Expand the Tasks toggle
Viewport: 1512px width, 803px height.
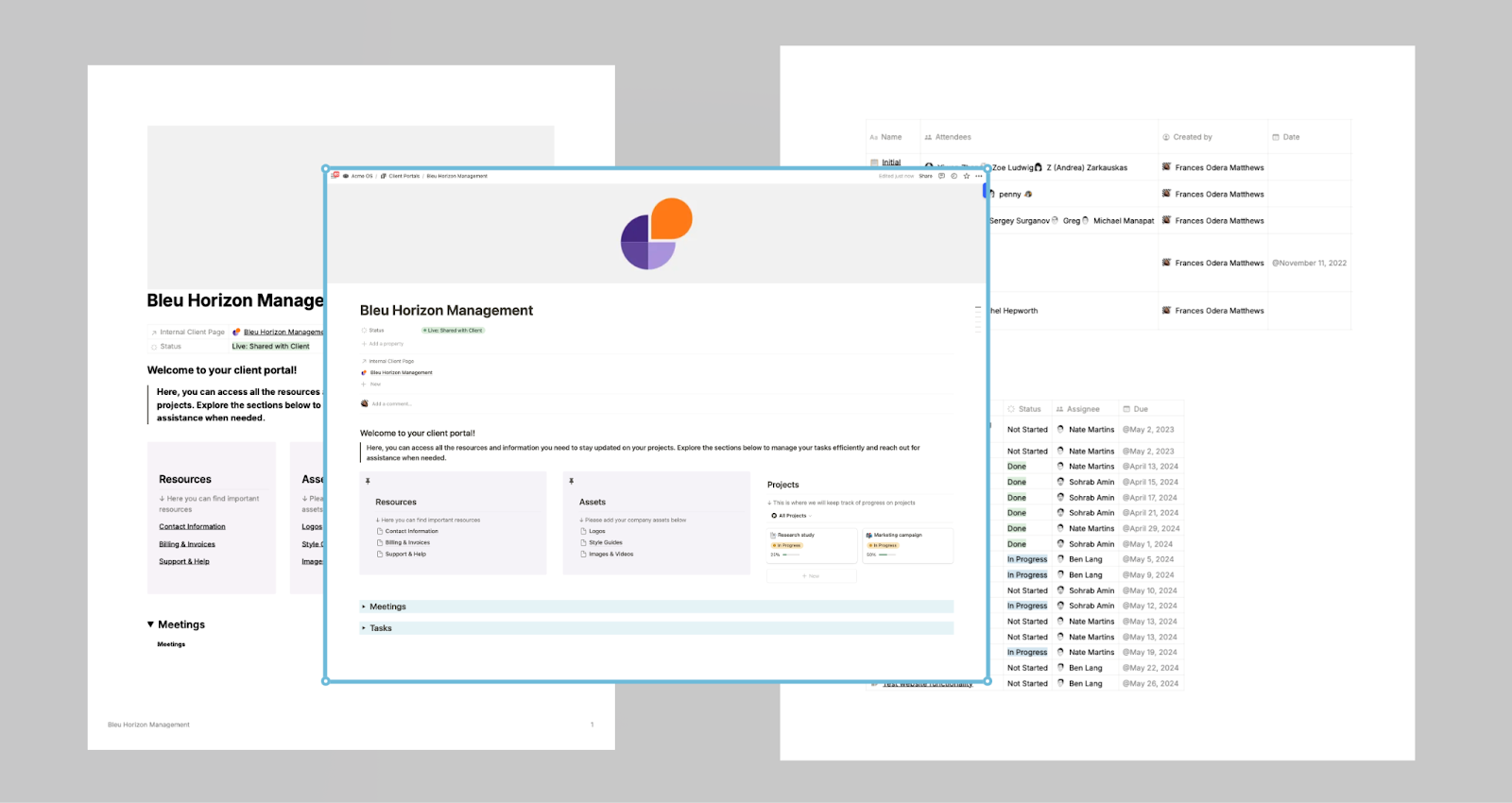click(364, 627)
